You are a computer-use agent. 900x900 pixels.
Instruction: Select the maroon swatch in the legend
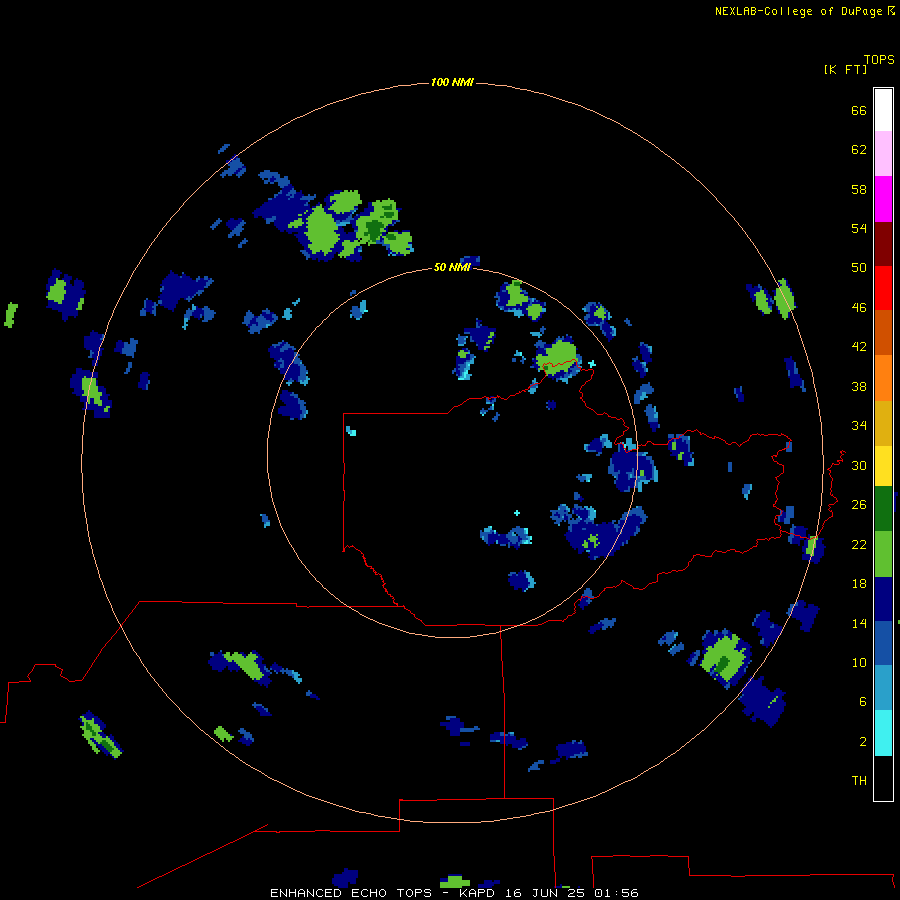pyautogui.click(x=883, y=243)
